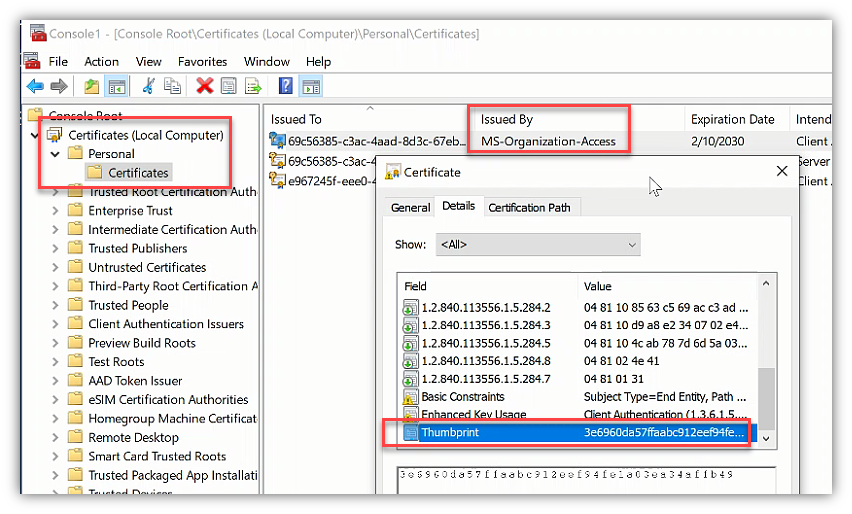Expand the Untrusted Certificates folder
The width and height of the screenshot is (852, 514).
pyautogui.click(x=55, y=267)
